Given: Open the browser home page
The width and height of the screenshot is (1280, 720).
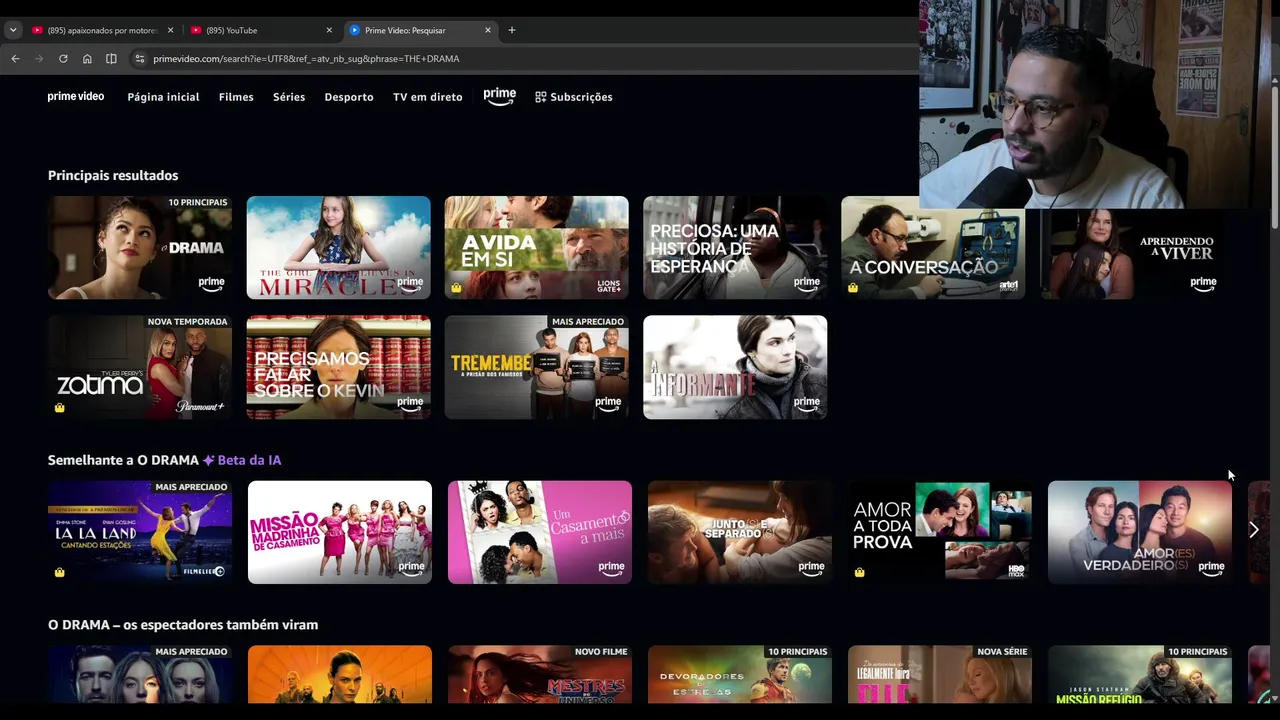Looking at the screenshot, I should point(87,59).
